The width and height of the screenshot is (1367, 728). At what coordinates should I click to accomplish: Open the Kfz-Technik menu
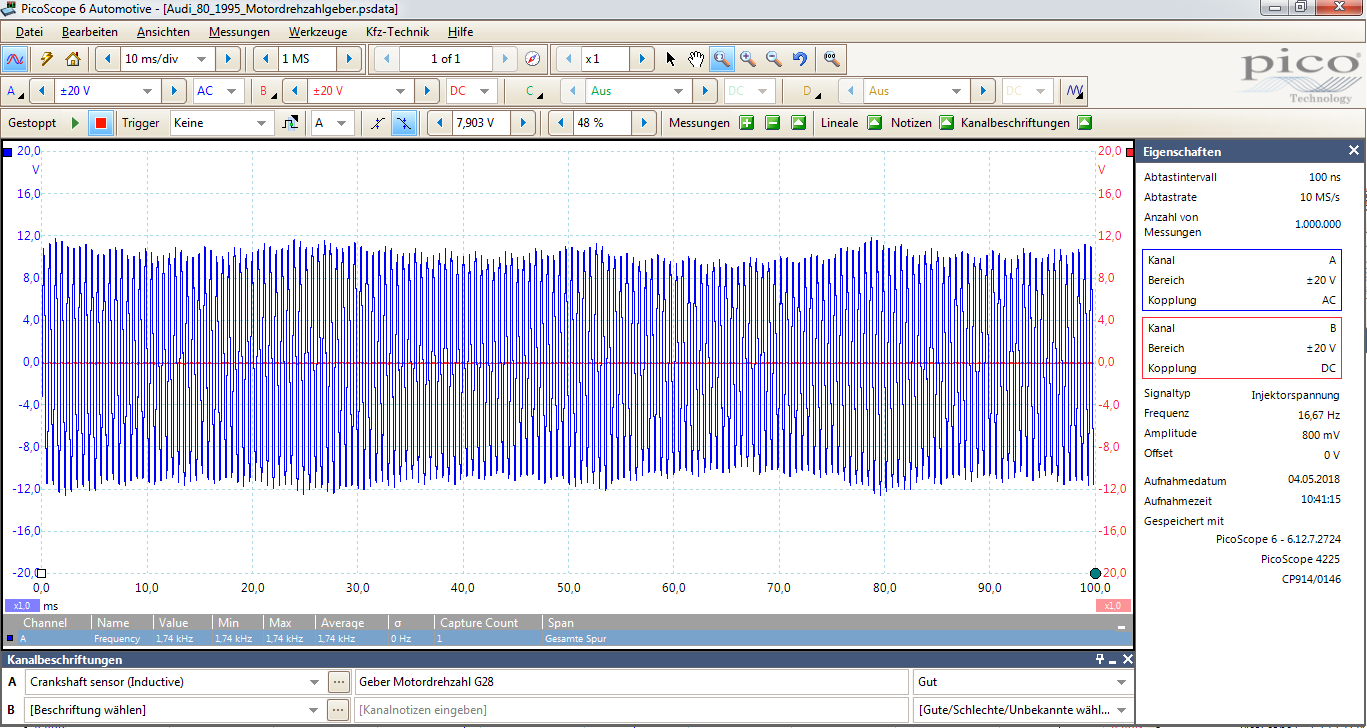click(397, 32)
